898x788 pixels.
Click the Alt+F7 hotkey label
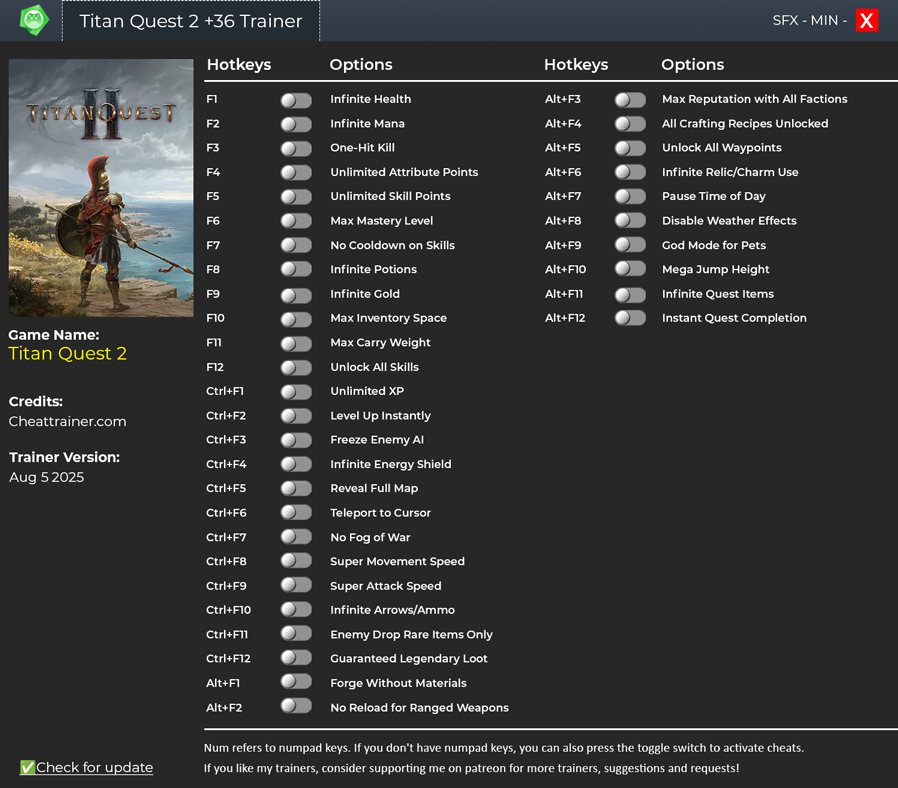tap(563, 196)
